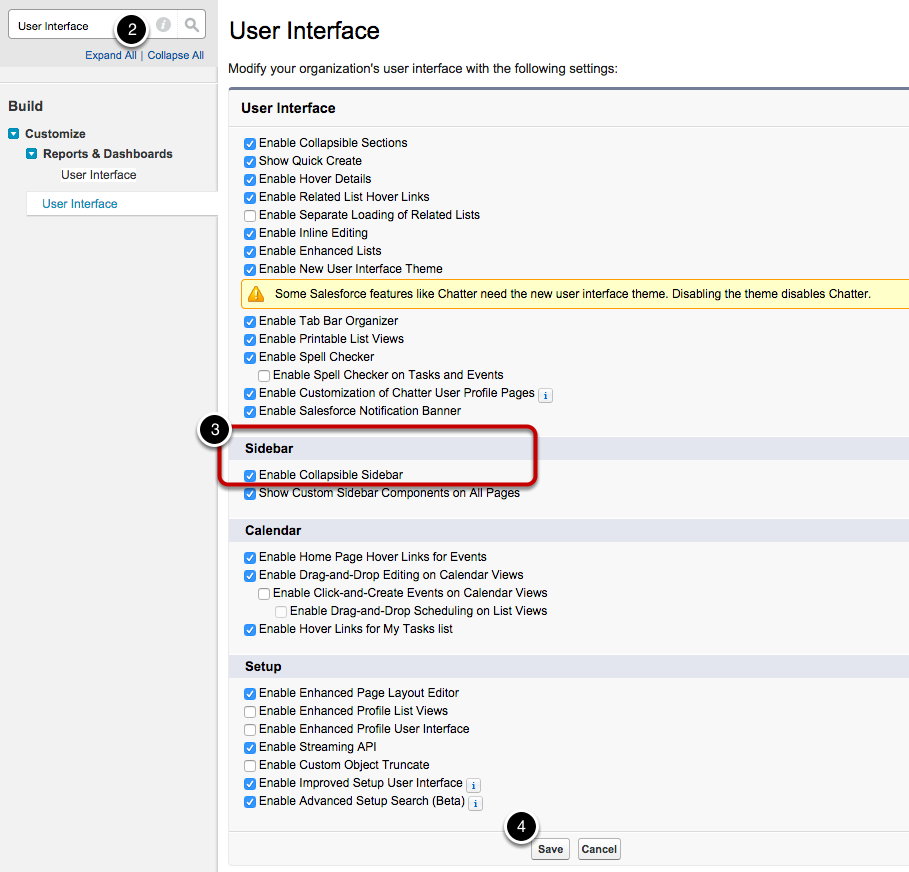Save the user interface settings
The height and width of the screenshot is (872, 909).
(550, 848)
